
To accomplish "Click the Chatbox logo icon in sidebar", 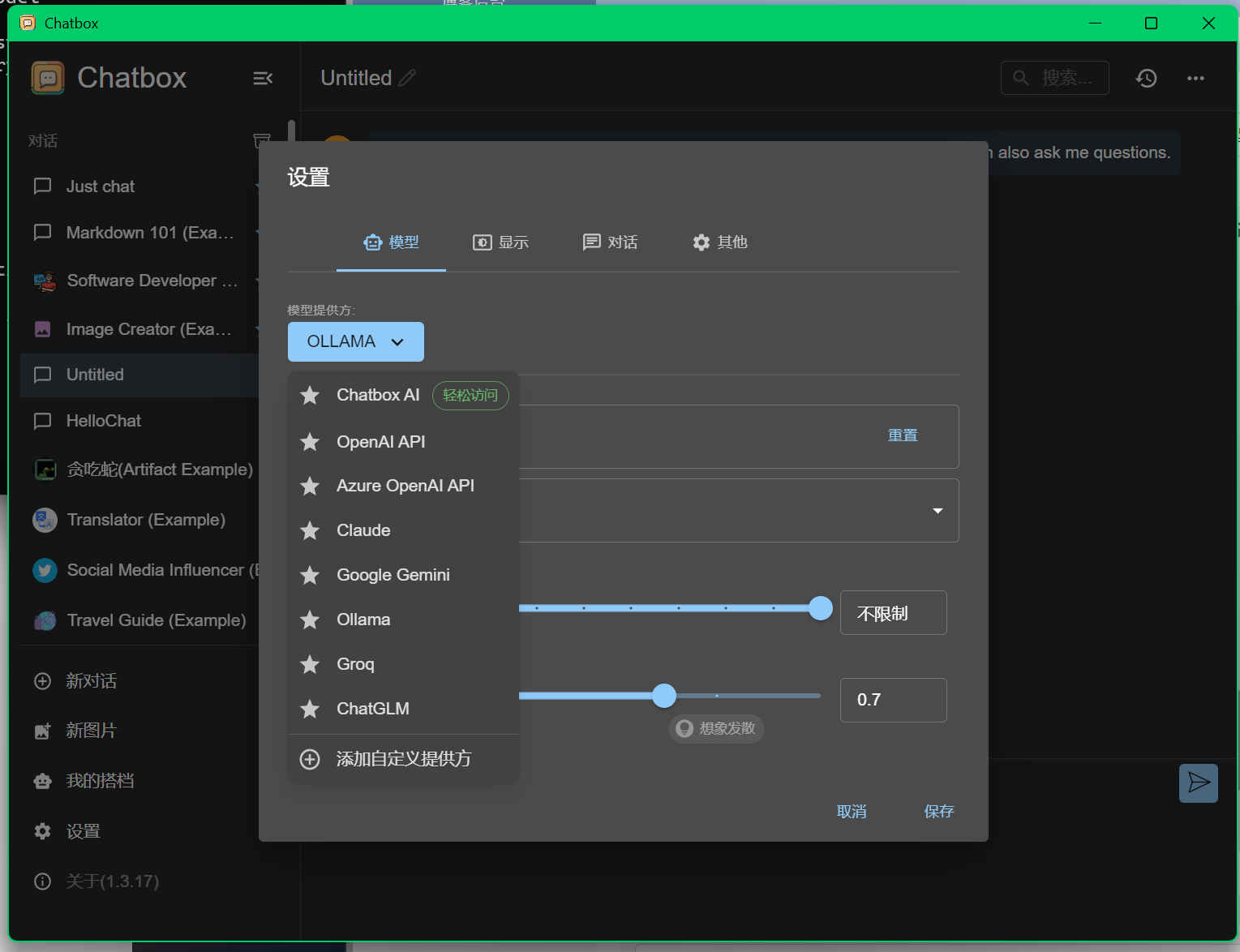I will 48,78.
